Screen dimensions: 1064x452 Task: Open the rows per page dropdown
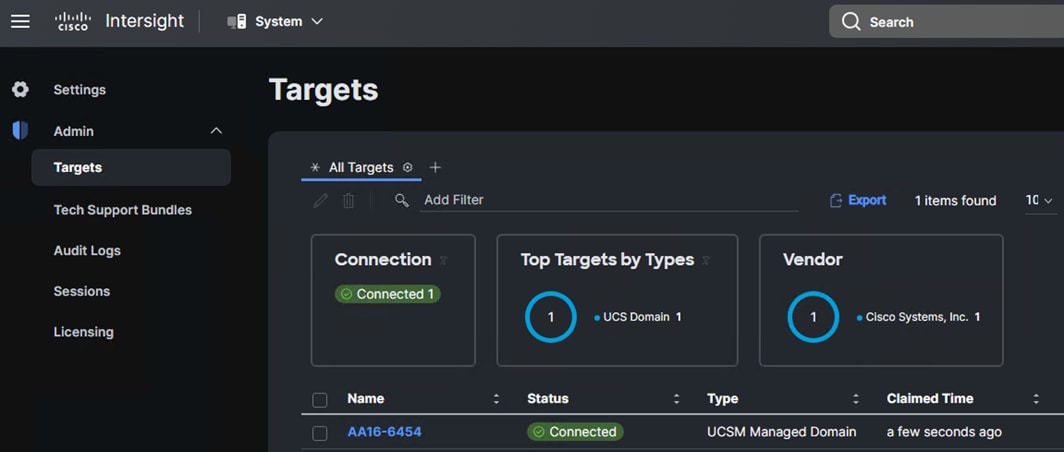point(1039,200)
